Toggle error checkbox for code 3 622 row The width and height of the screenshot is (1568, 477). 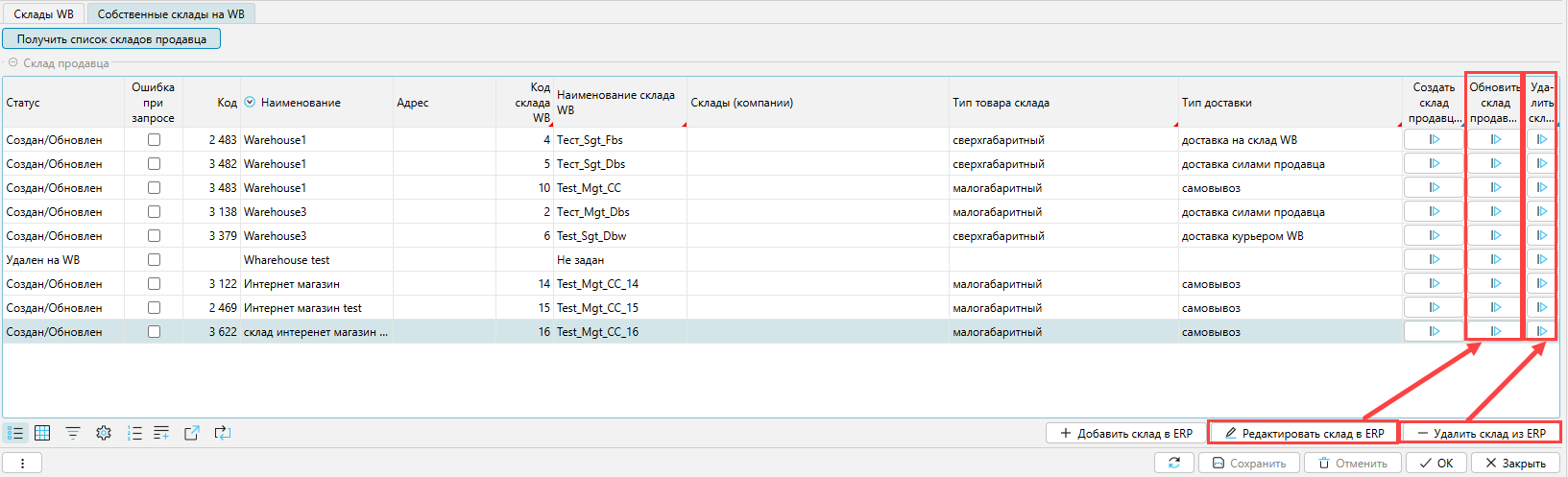(154, 331)
